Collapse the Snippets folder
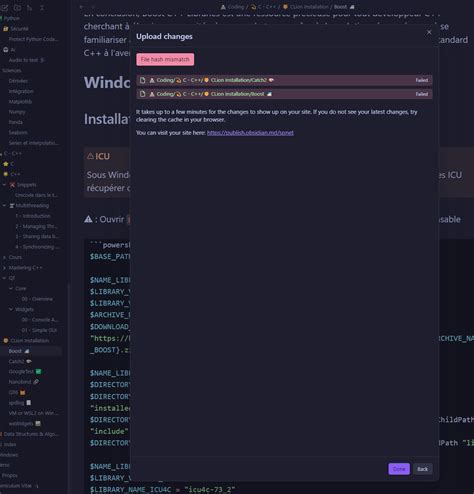Screen dimensions: 474x494 [4, 185]
